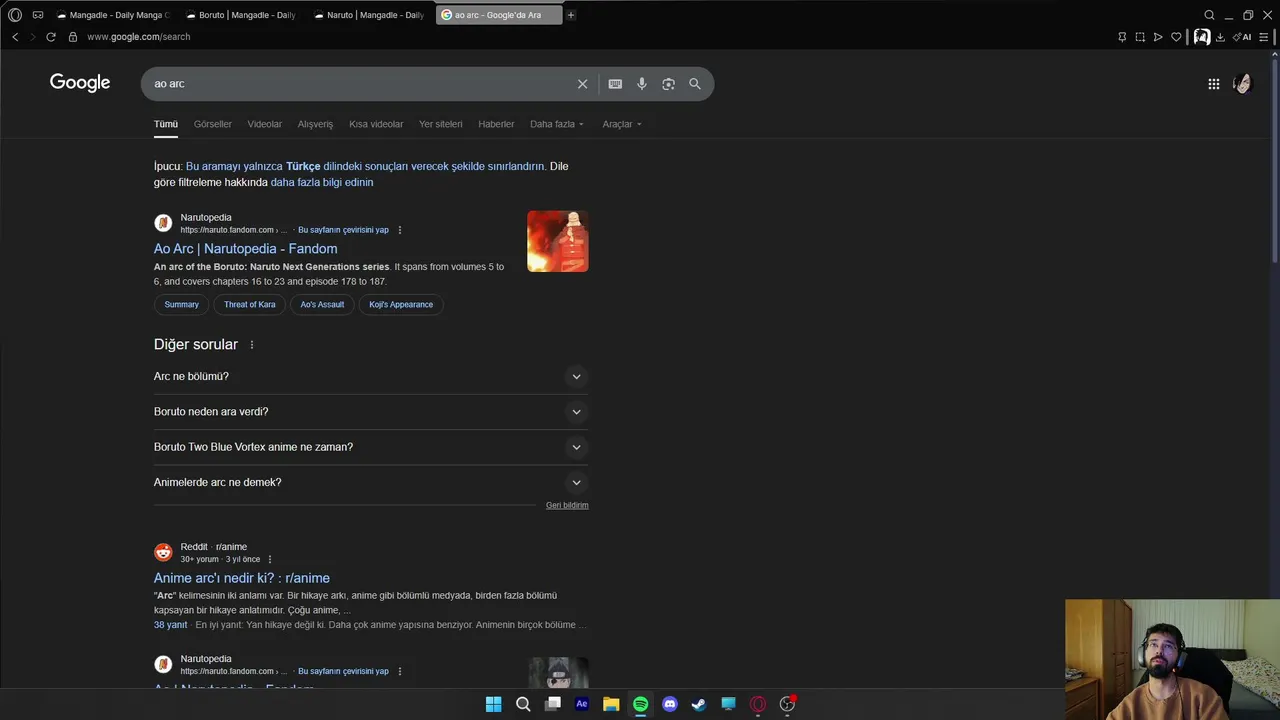1280x720 pixels.
Task: Switch to the 'Videolar' search tab
Action: (265, 124)
